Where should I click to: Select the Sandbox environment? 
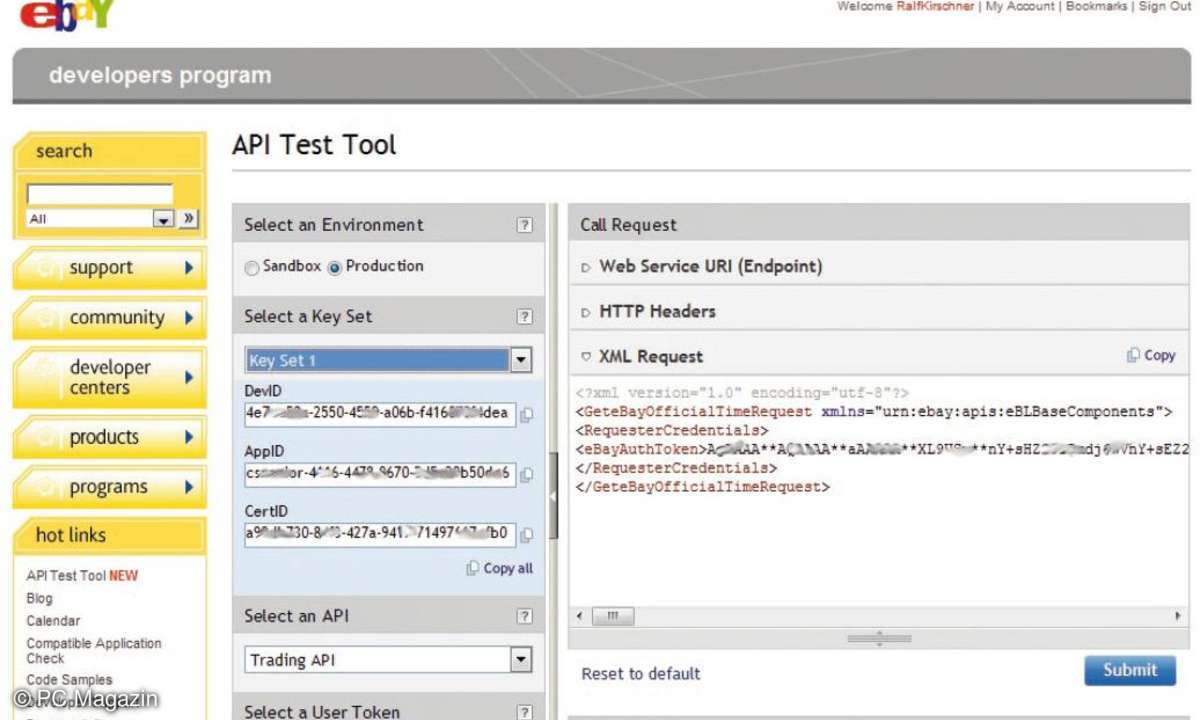pos(251,267)
